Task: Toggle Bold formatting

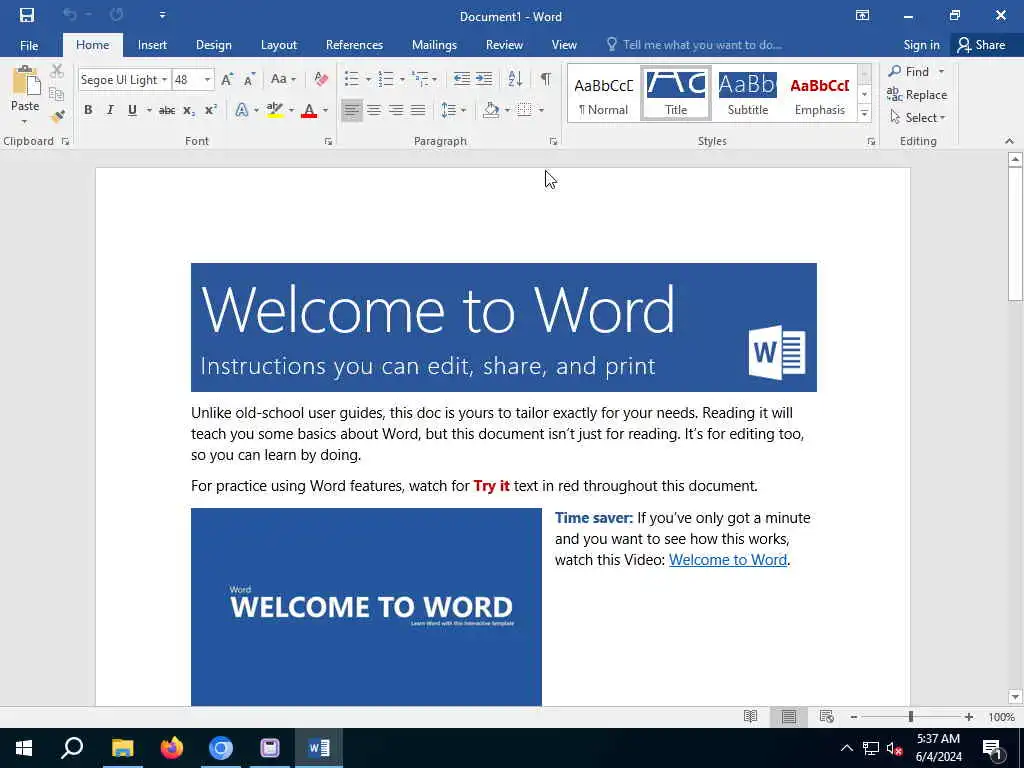Action: coord(88,110)
